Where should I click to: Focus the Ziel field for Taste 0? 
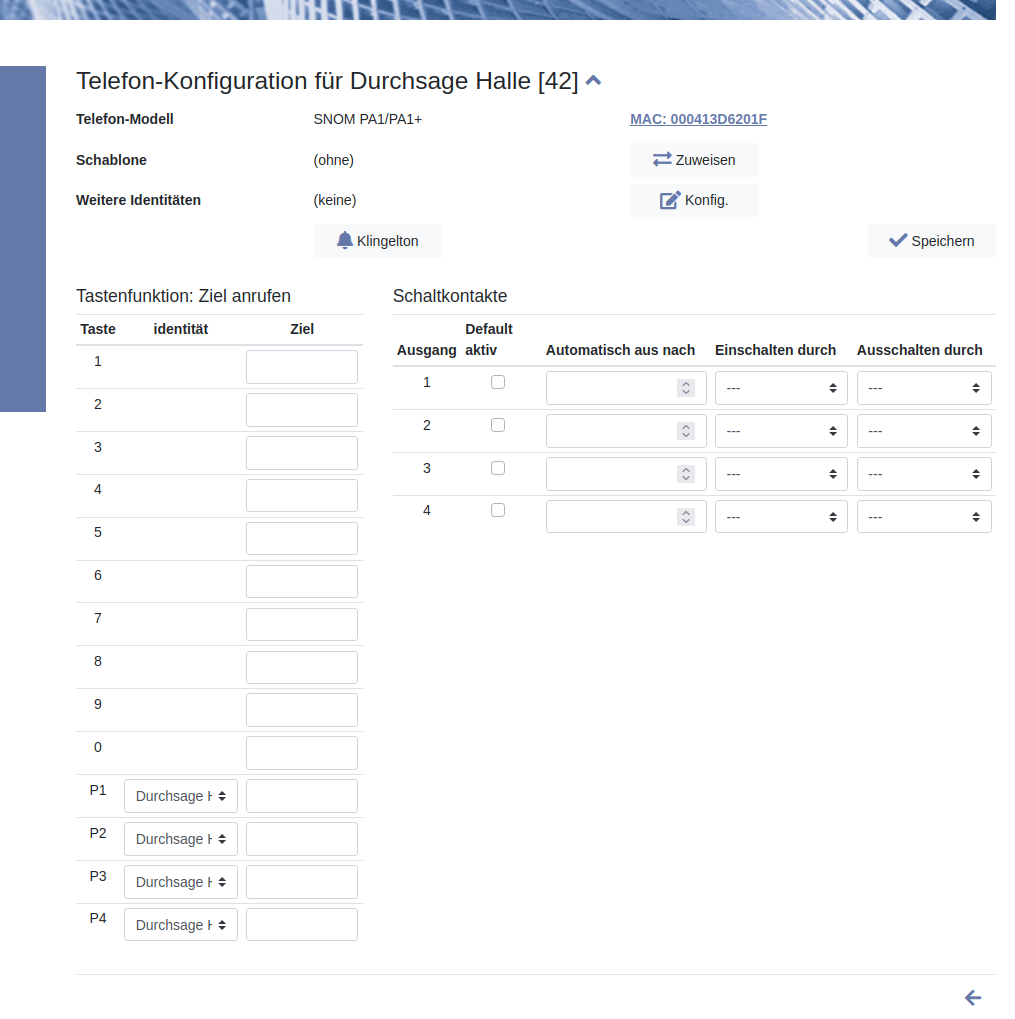click(x=302, y=753)
